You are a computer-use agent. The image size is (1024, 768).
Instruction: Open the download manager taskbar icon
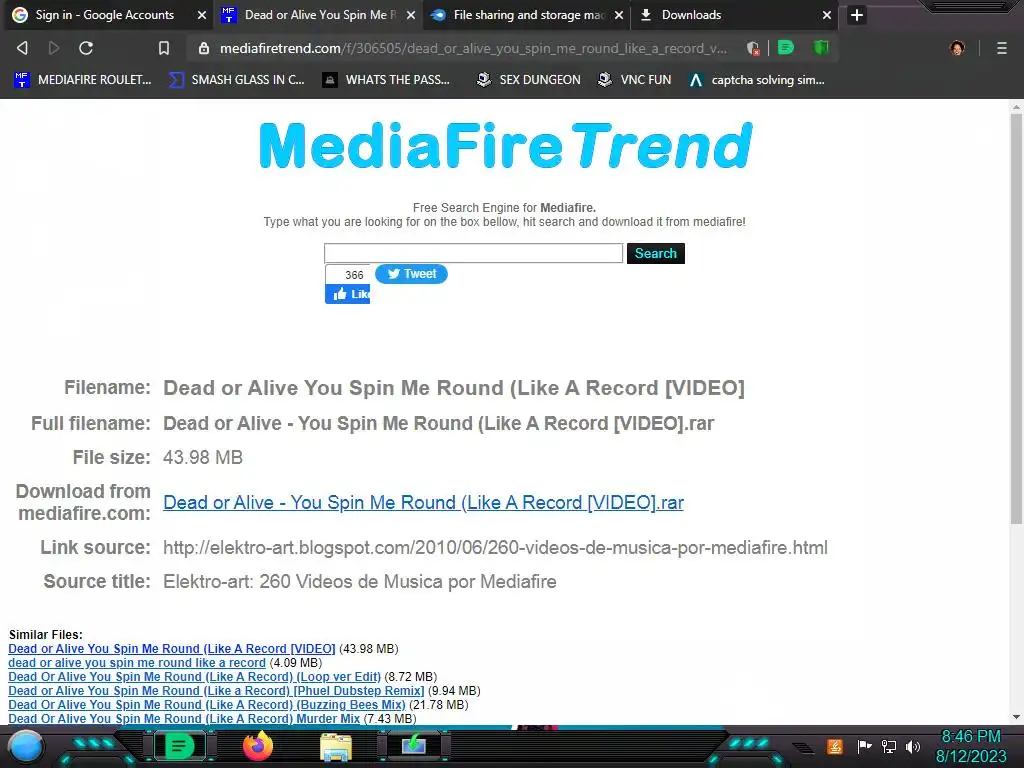point(414,746)
